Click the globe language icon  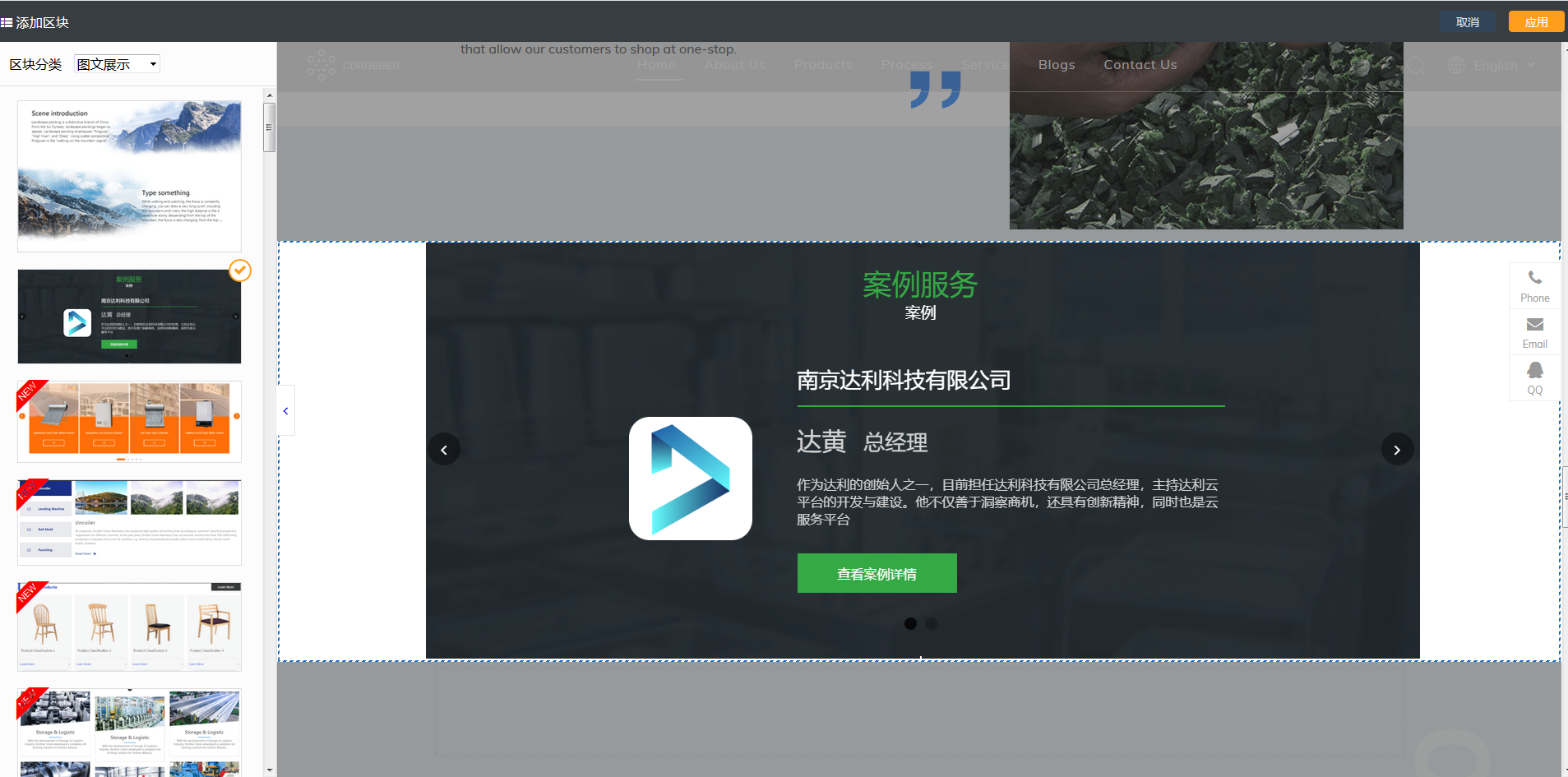tap(1456, 65)
